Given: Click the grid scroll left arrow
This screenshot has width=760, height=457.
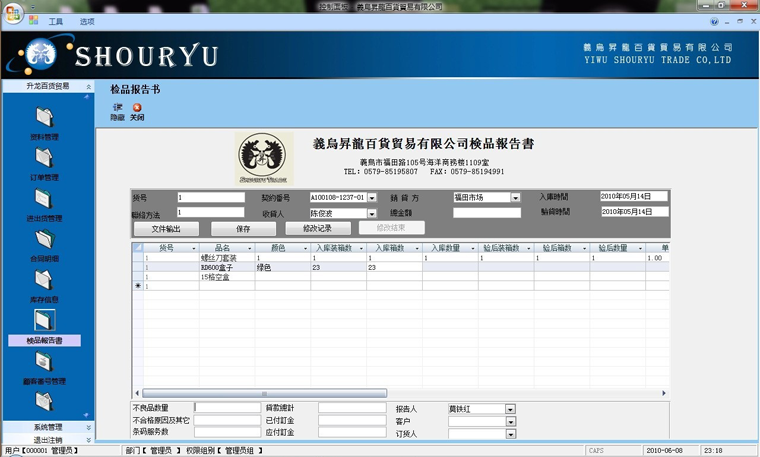Looking at the screenshot, I should tap(137, 393).
